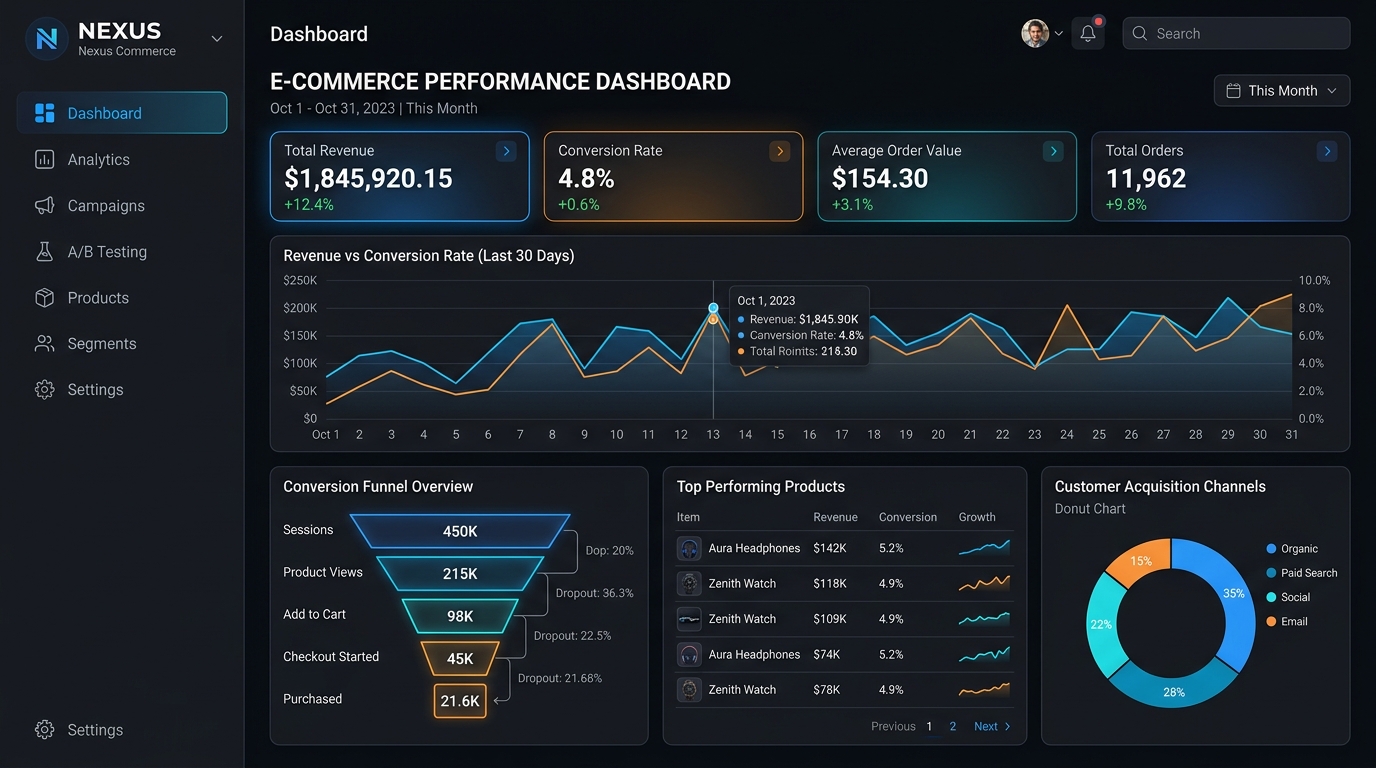
Task: Click the Nexus N logo
Action: (x=46, y=39)
